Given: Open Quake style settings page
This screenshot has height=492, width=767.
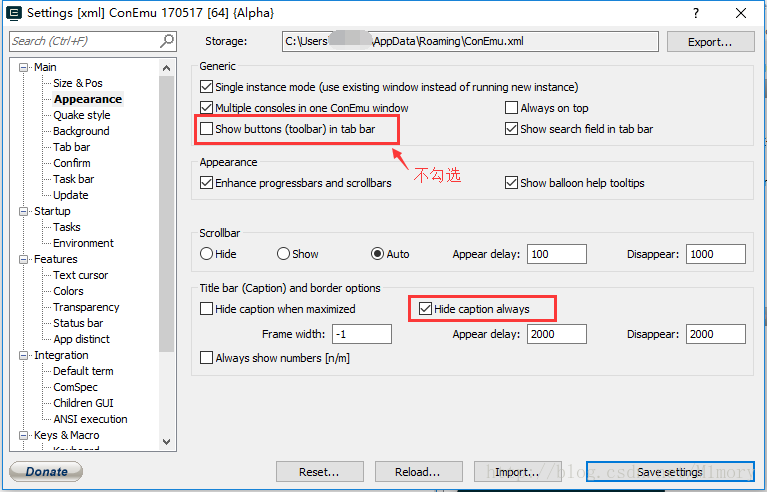Looking at the screenshot, I should click(82, 115).
